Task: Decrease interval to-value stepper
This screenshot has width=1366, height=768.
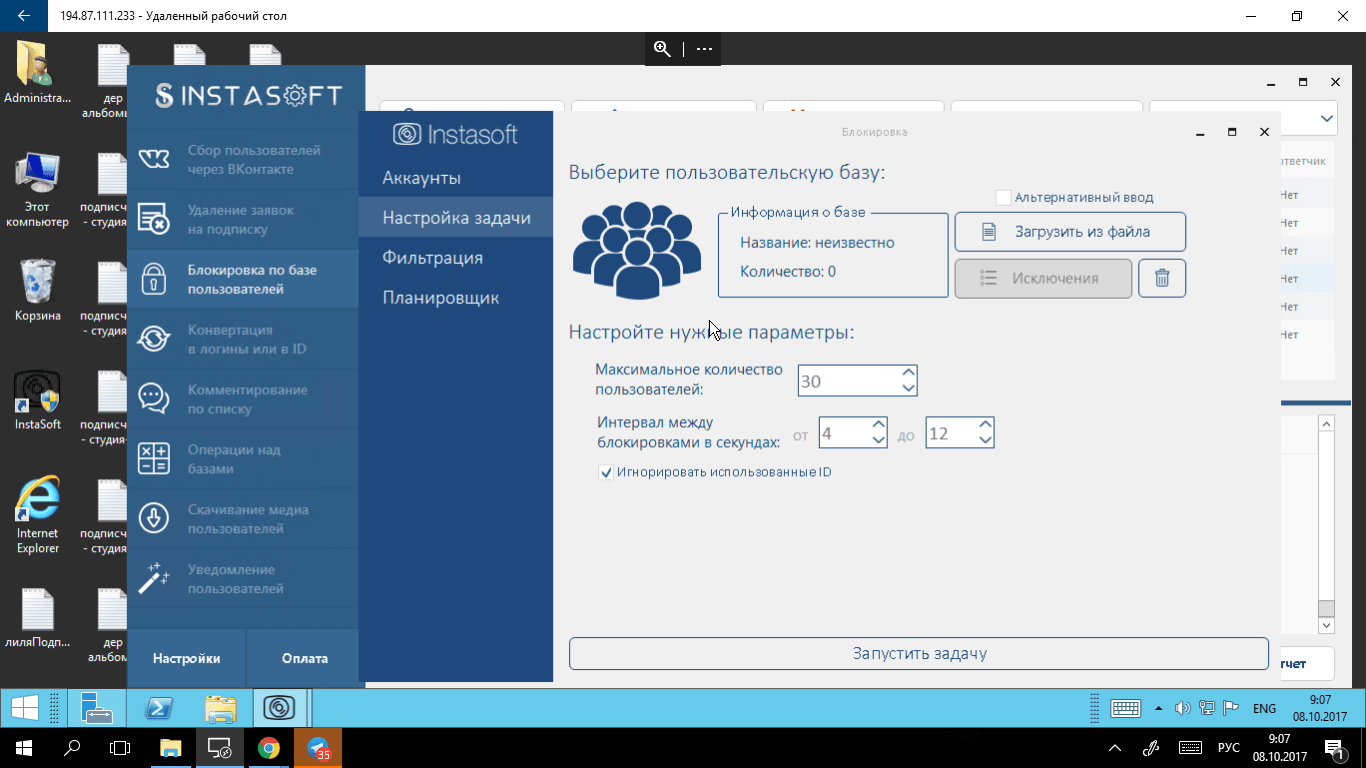Action: click(x=985, y=440)
